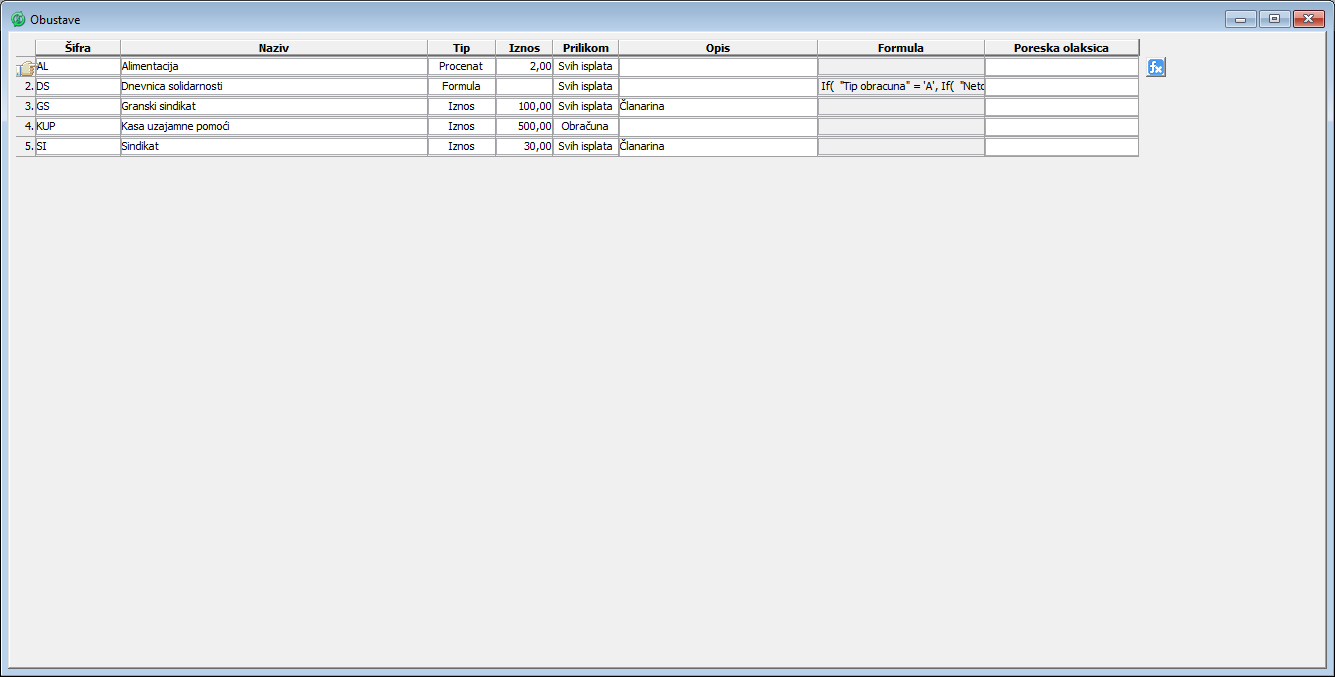
Task: Minimize the Obustave window
Action: coord(1240,19)
